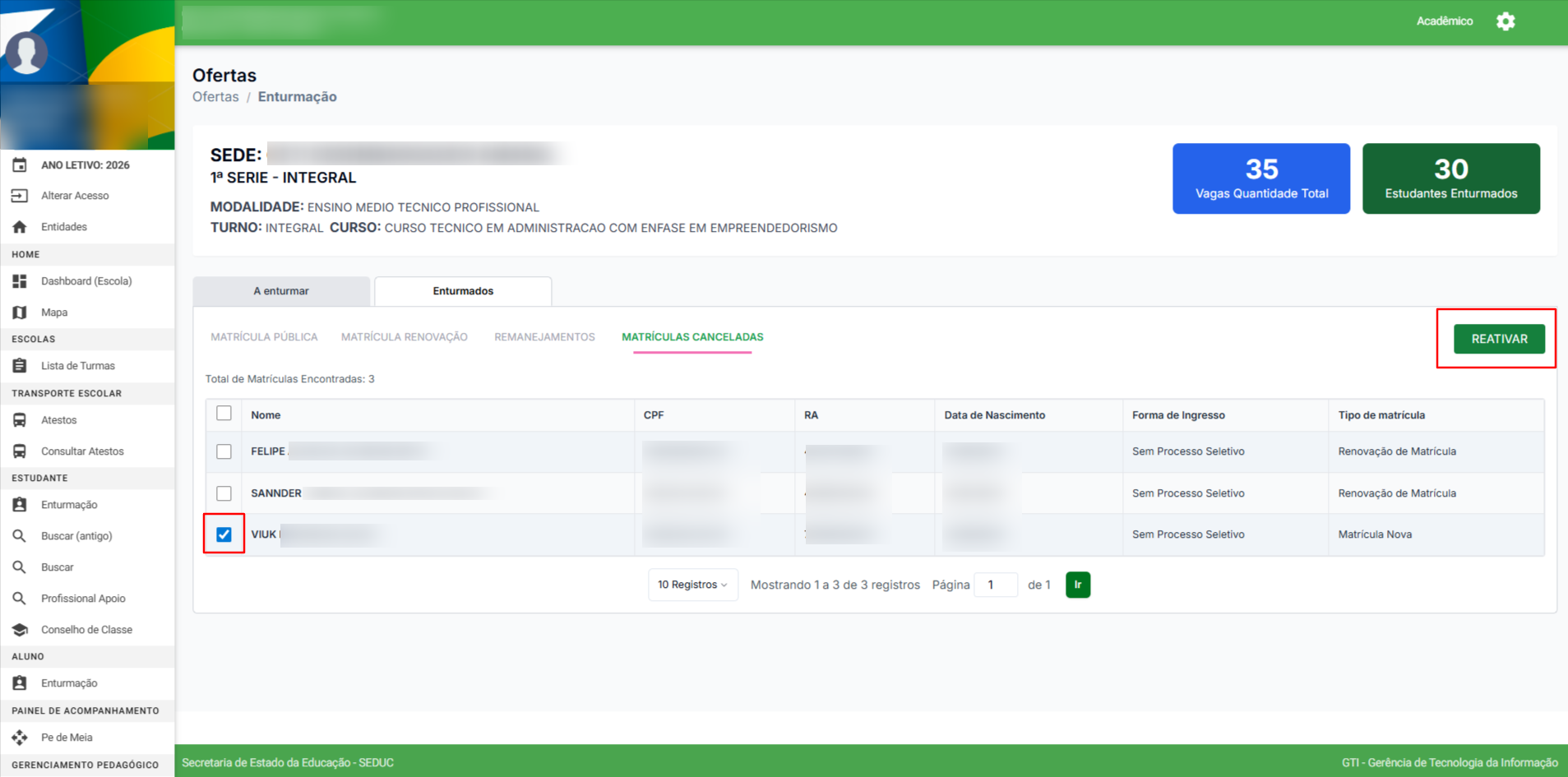Click the Ofertas breadcrumb link
Viewport: 1568px width, 777px height.
coord(215,97)
